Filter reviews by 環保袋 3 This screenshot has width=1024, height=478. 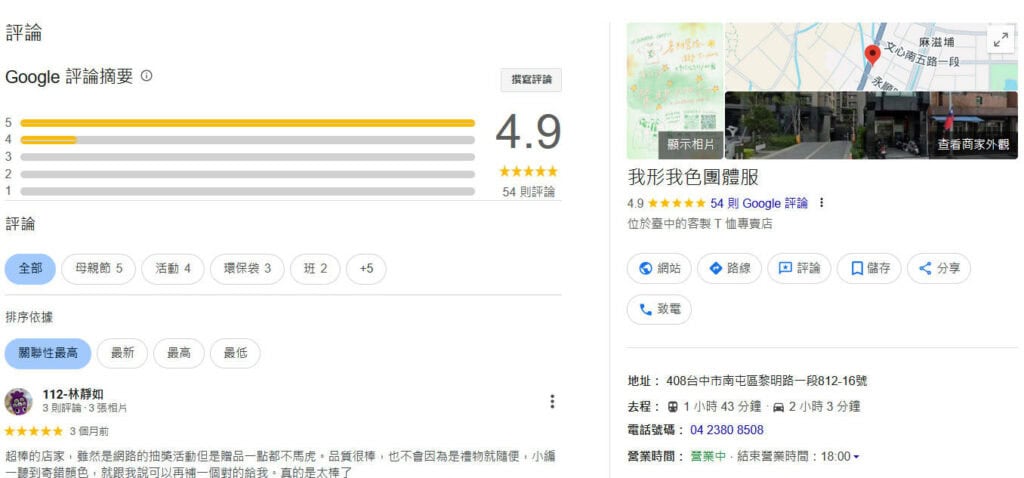(248, 269)
